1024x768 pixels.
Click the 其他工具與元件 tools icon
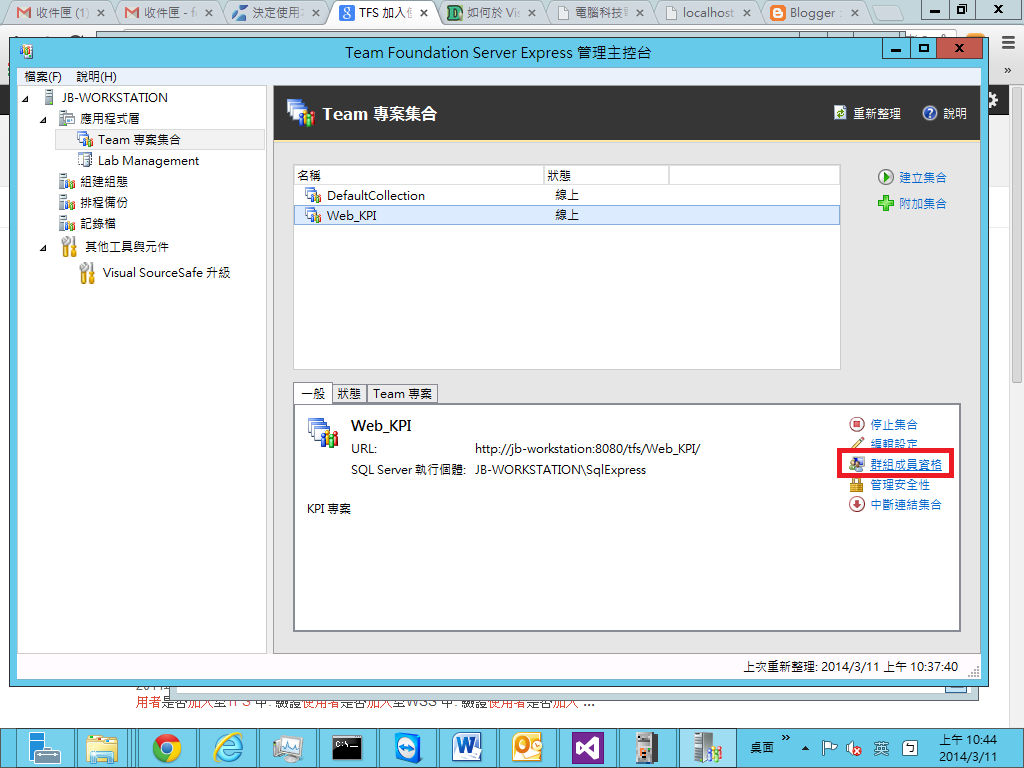click(x=69, y=246)
